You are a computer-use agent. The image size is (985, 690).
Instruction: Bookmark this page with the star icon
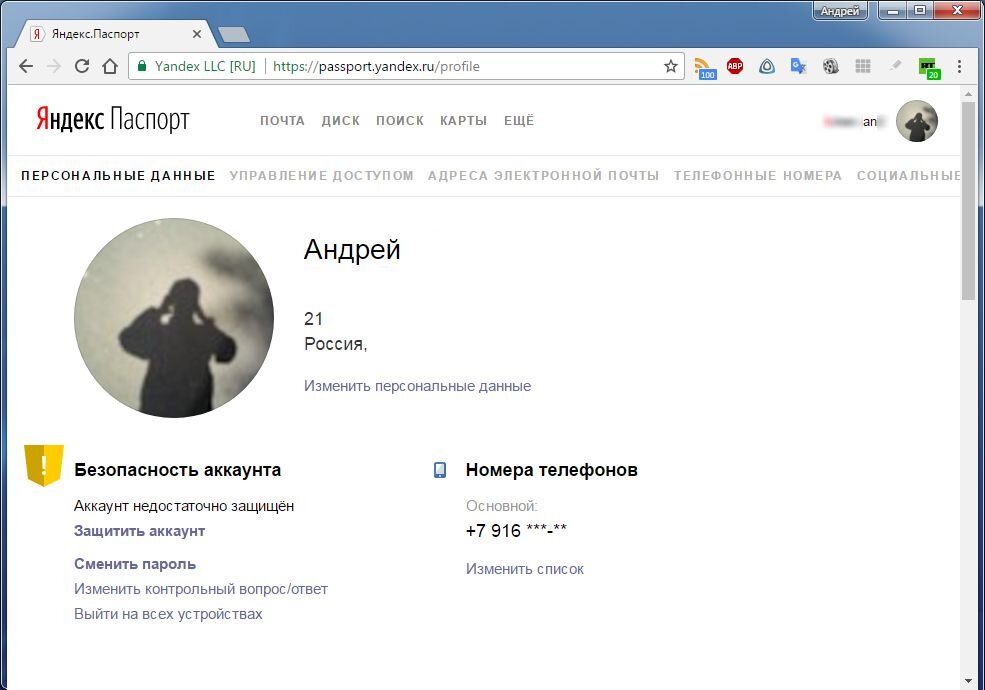tap(670, 66)
